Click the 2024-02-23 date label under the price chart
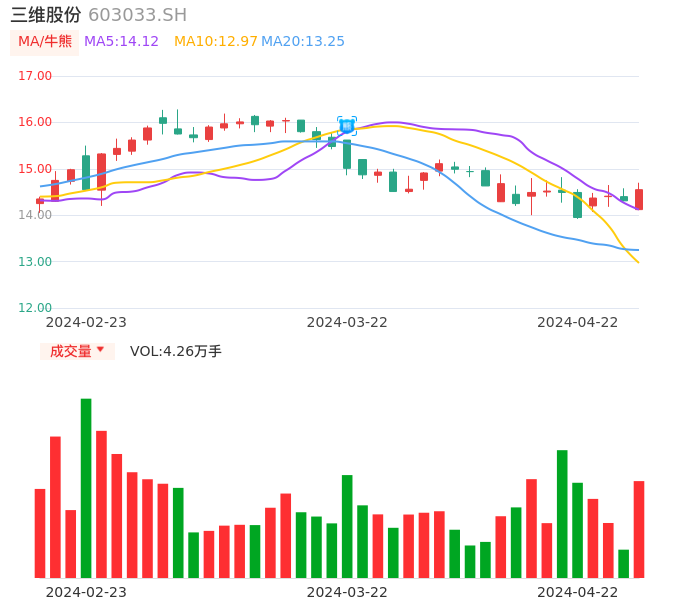Viewport: 686px width, 606px height. coord(86,322)
